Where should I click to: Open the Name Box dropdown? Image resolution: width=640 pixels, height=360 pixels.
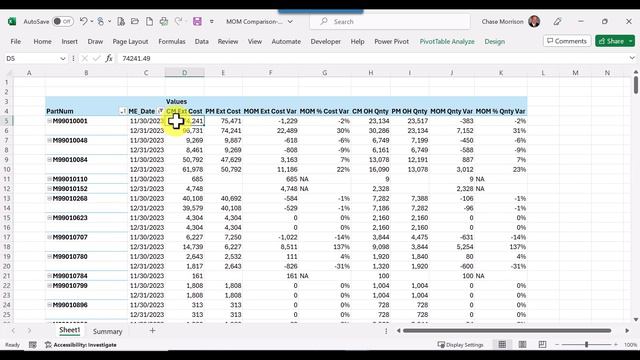point(63,58)
